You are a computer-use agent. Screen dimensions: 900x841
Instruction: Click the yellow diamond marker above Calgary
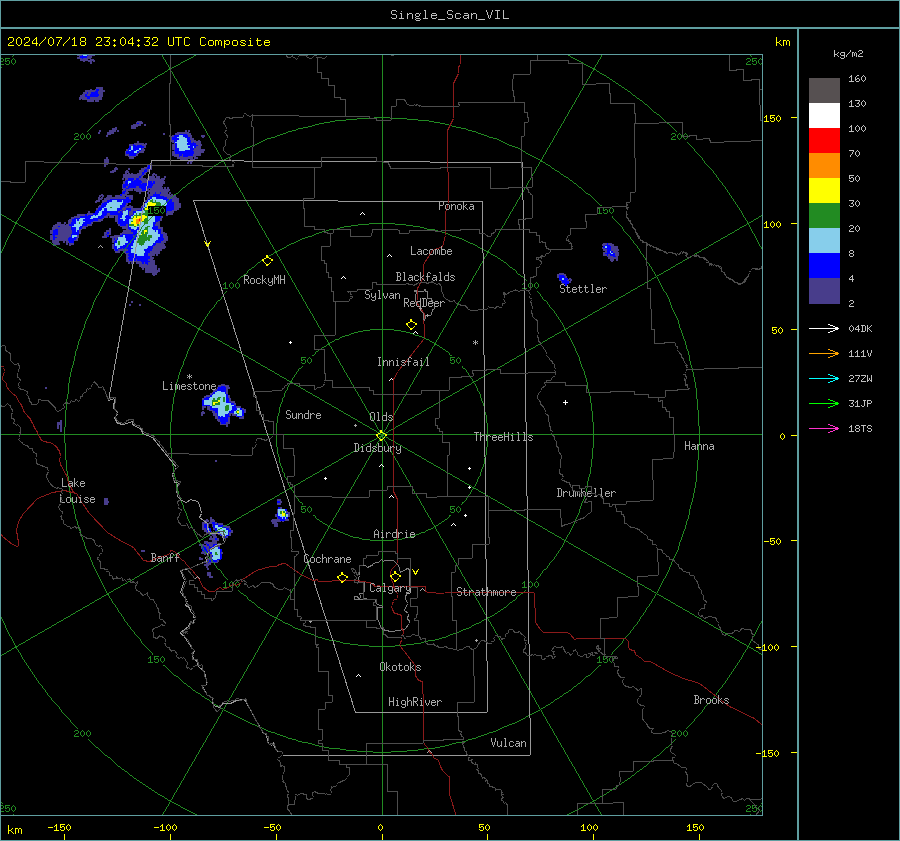(395, 576)
